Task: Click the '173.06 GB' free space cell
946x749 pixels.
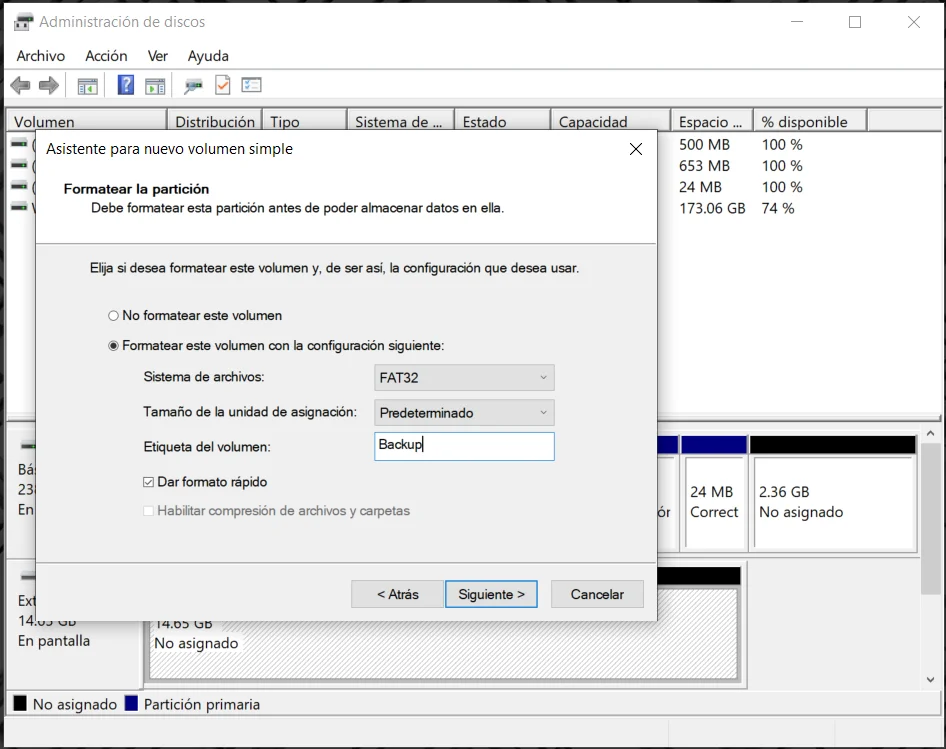Action: pyautogui.click(x=712, y=209)
